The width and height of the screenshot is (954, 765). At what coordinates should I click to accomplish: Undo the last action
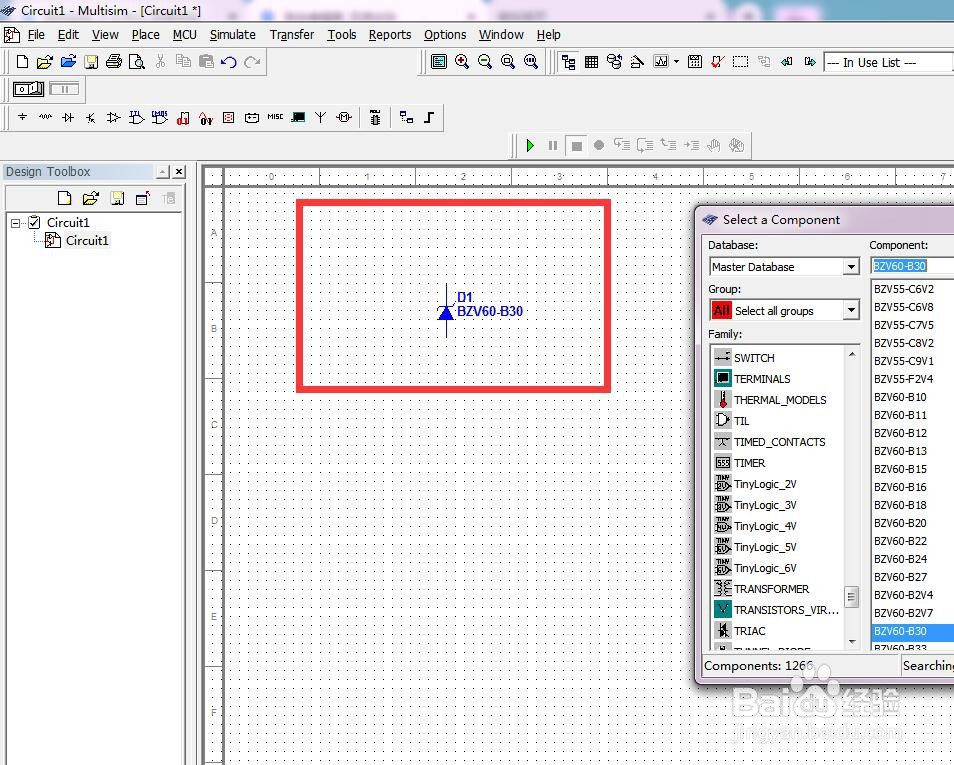click(229, 61)
